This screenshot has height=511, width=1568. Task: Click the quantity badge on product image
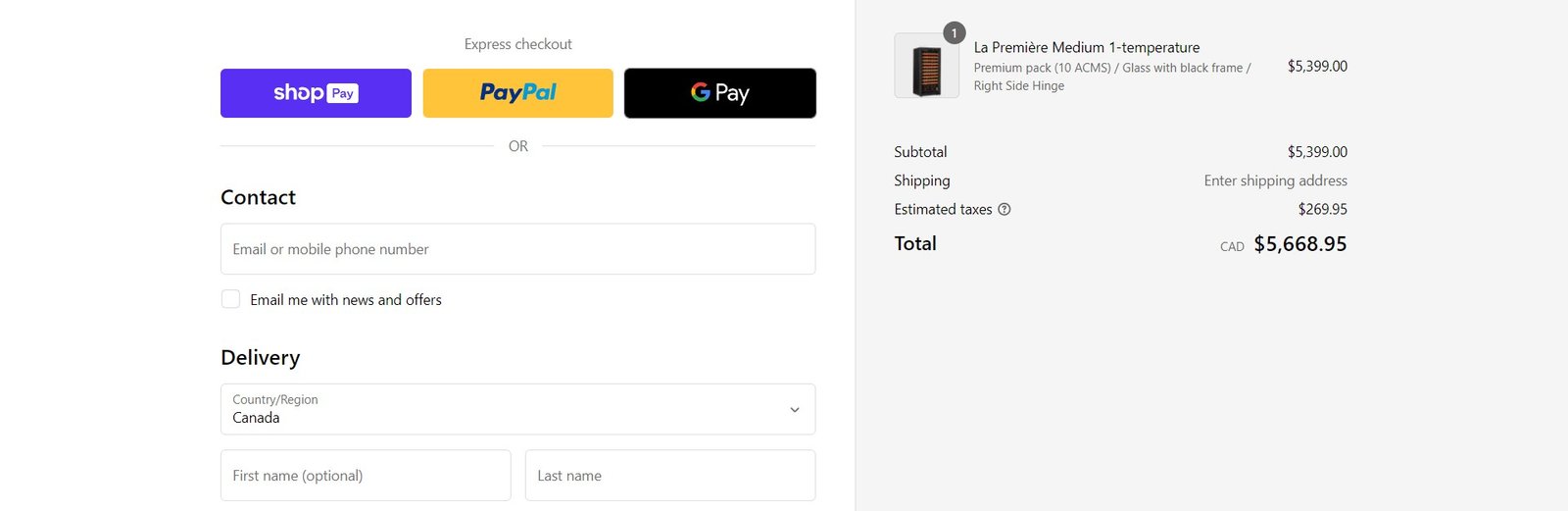pyautogui.click(x=954, y=33)
